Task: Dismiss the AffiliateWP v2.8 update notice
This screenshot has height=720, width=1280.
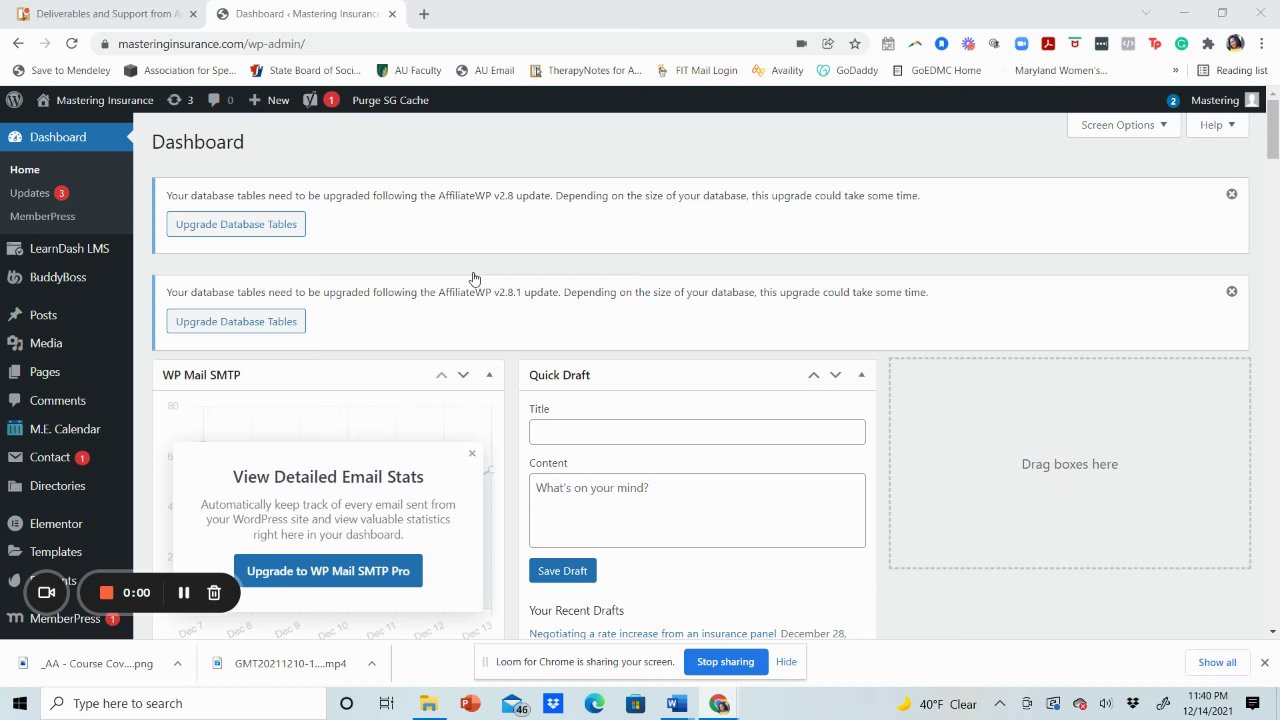Action: click(x=1231, y=194)
